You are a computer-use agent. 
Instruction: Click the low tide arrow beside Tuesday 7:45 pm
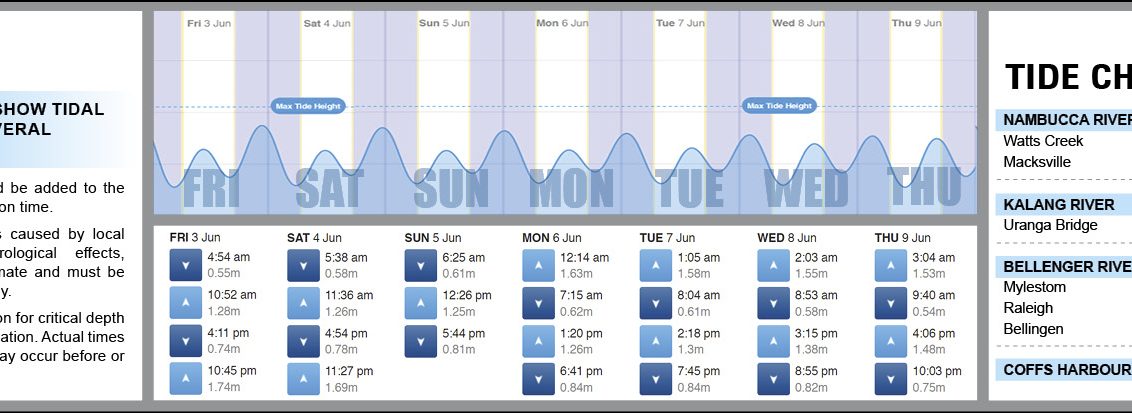pos(655,378)
